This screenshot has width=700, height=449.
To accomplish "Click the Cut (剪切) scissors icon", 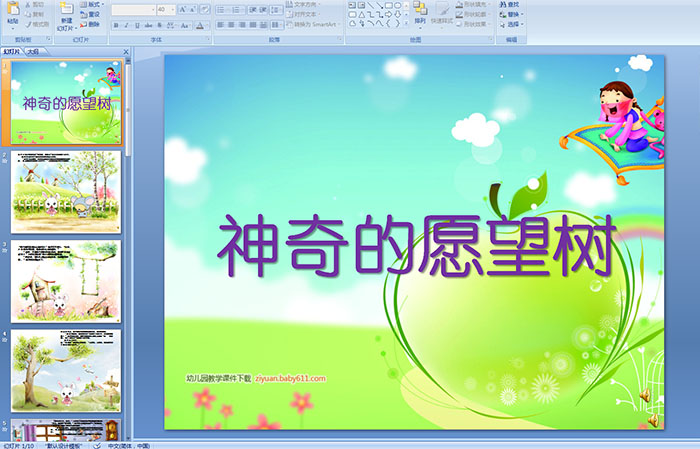I will point(29,5).
